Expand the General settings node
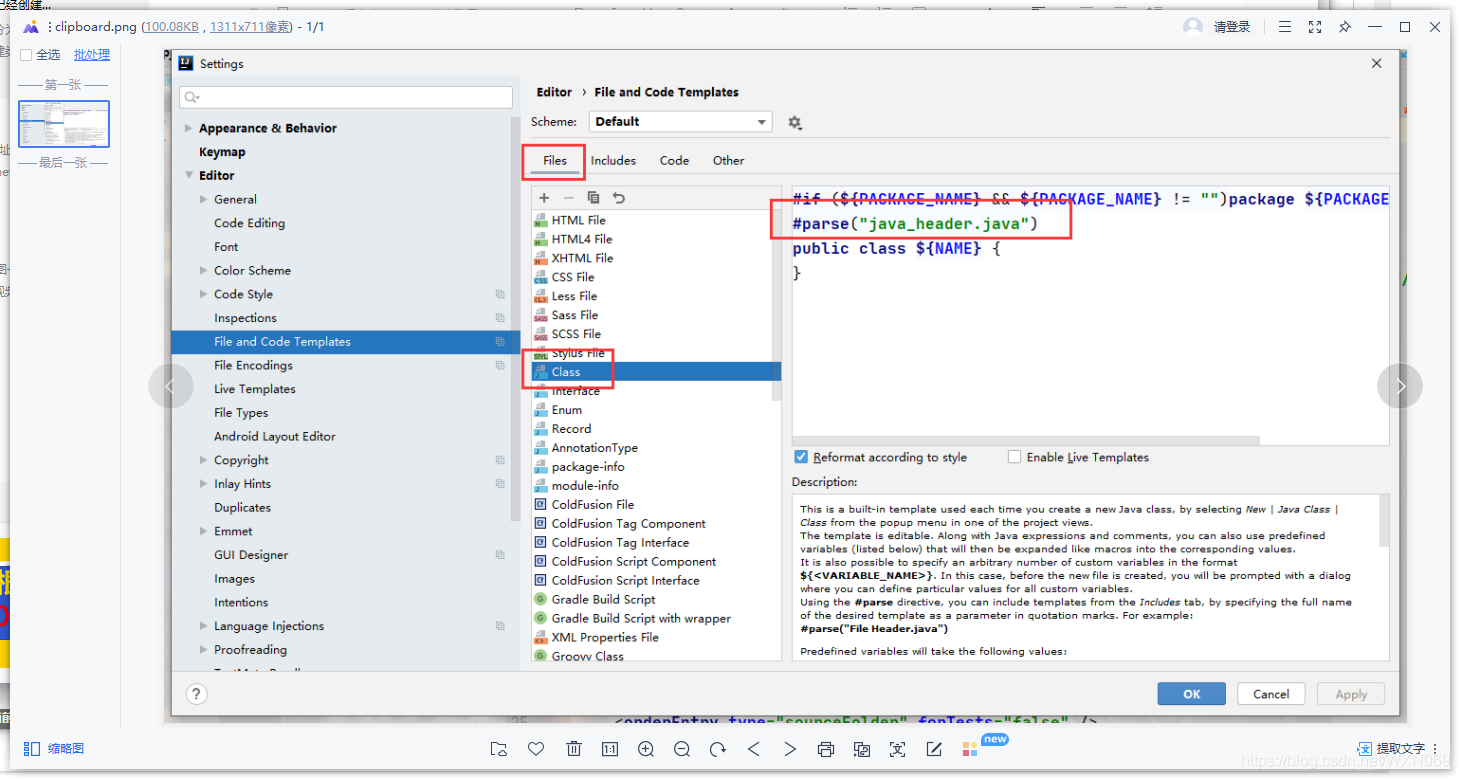 coord(204,199)
